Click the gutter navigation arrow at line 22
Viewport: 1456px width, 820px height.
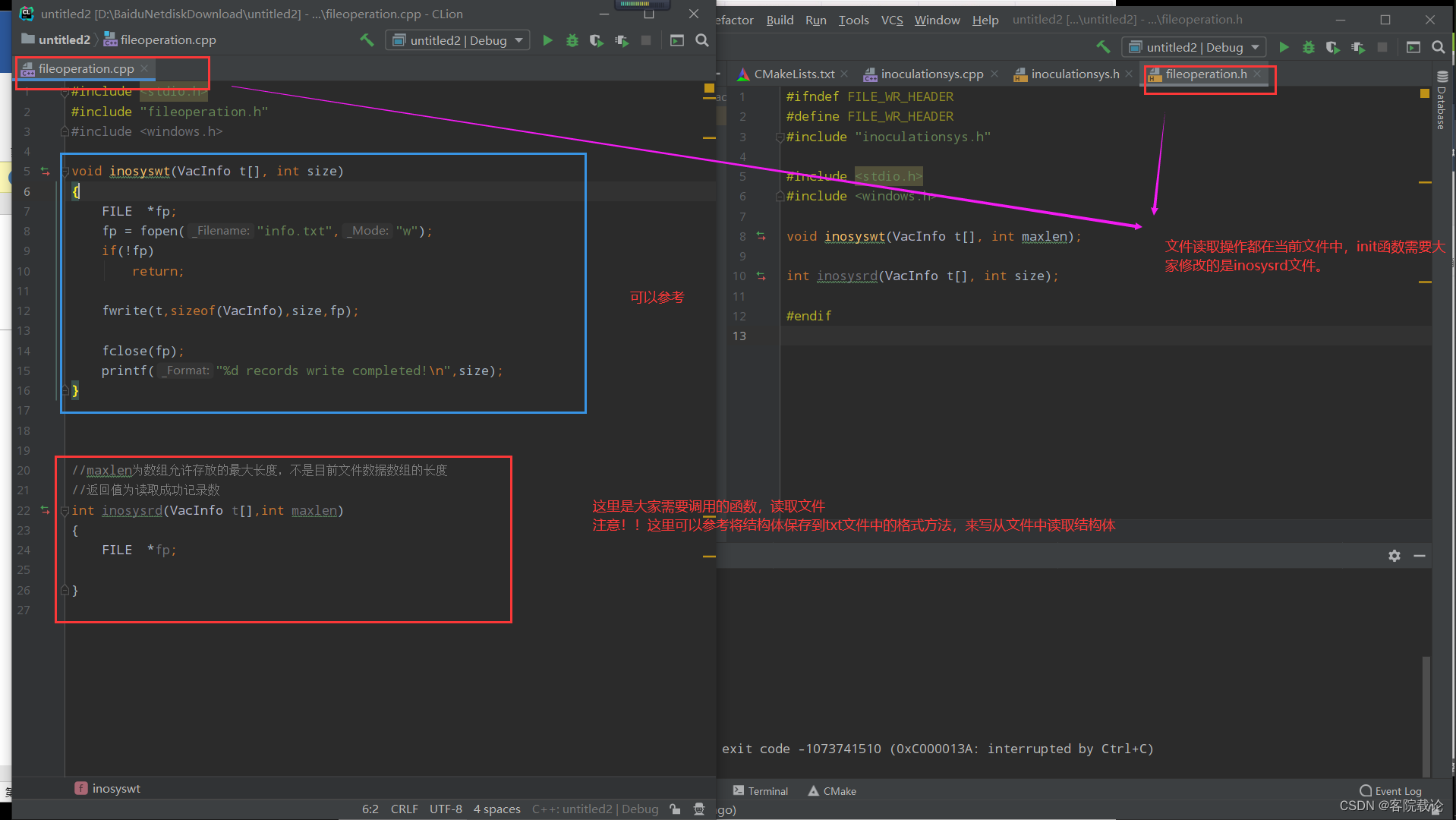(x=45, y=511)
